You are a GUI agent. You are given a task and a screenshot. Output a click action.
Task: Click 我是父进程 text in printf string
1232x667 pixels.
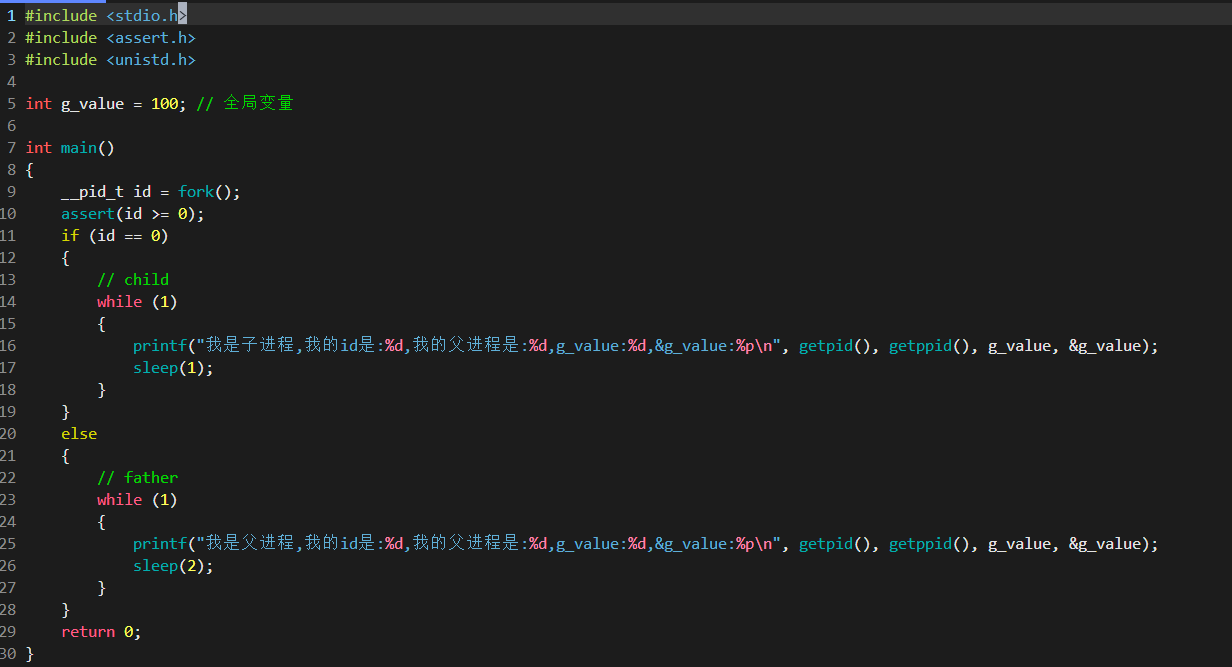[249, 543]
